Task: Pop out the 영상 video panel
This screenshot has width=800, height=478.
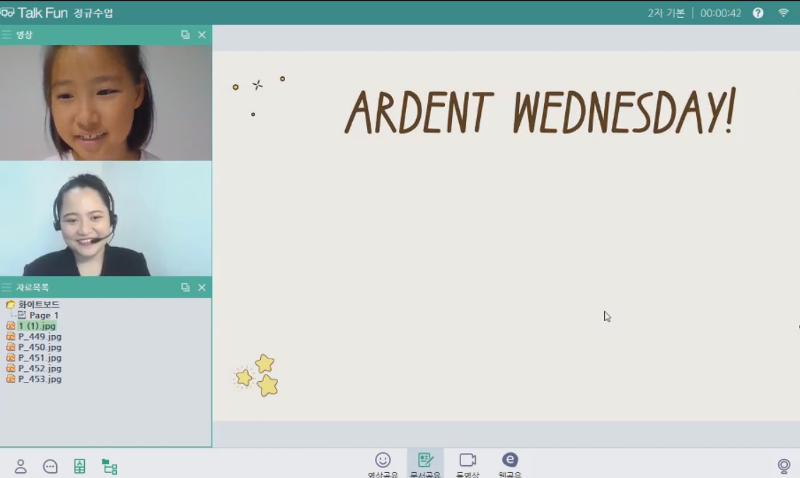Action: [x=185, y=35]
